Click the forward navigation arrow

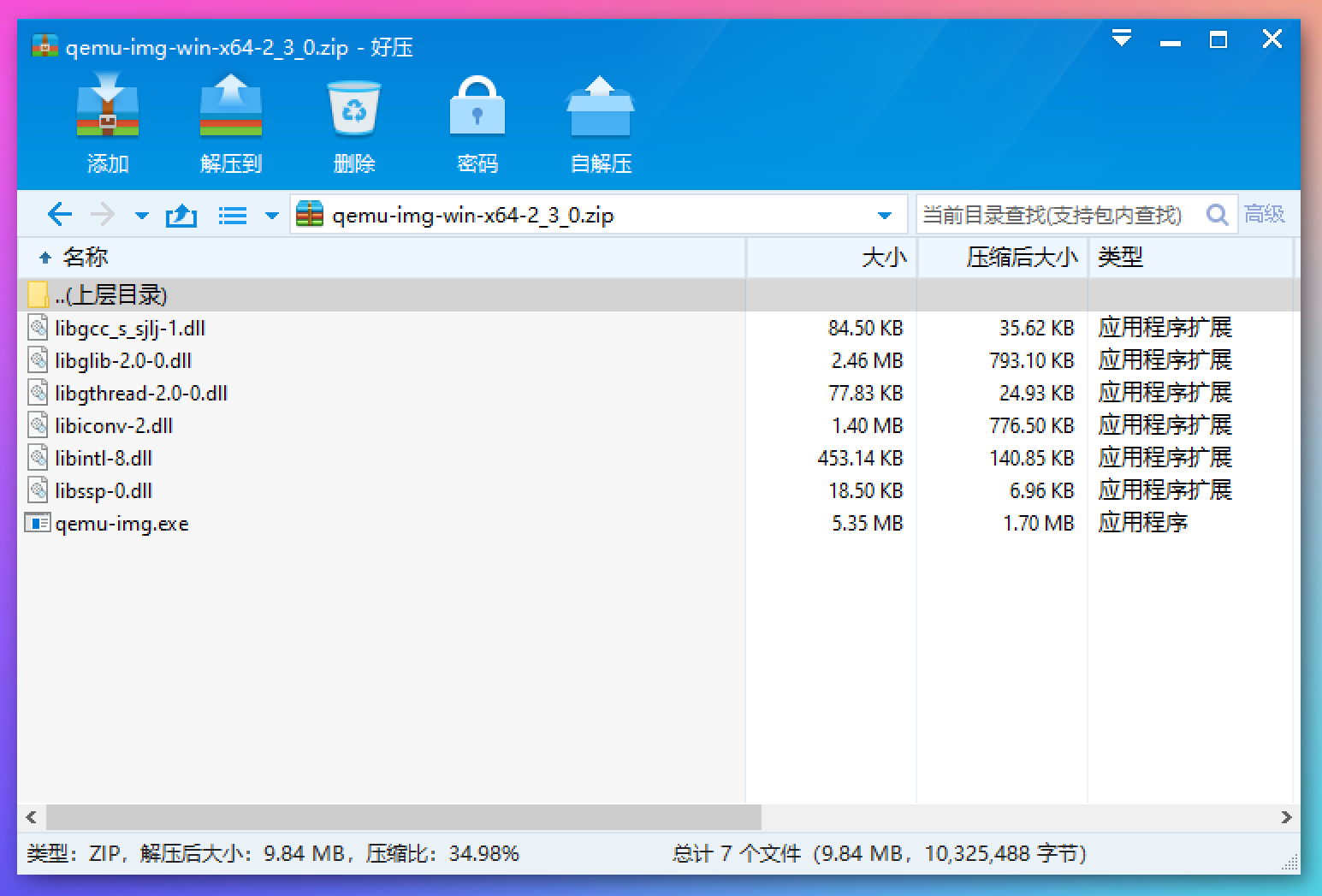coord(103,215)
